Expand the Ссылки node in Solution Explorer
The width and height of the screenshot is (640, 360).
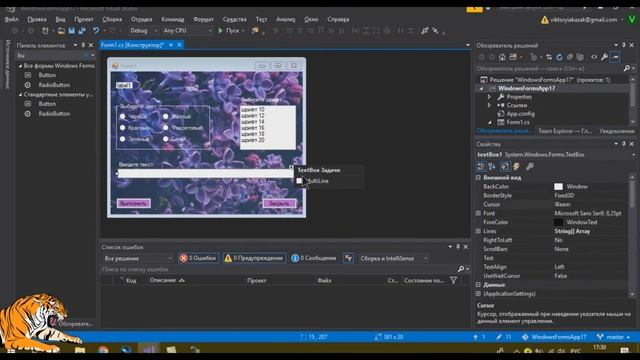pyautogui.click(x=489, y=105)
